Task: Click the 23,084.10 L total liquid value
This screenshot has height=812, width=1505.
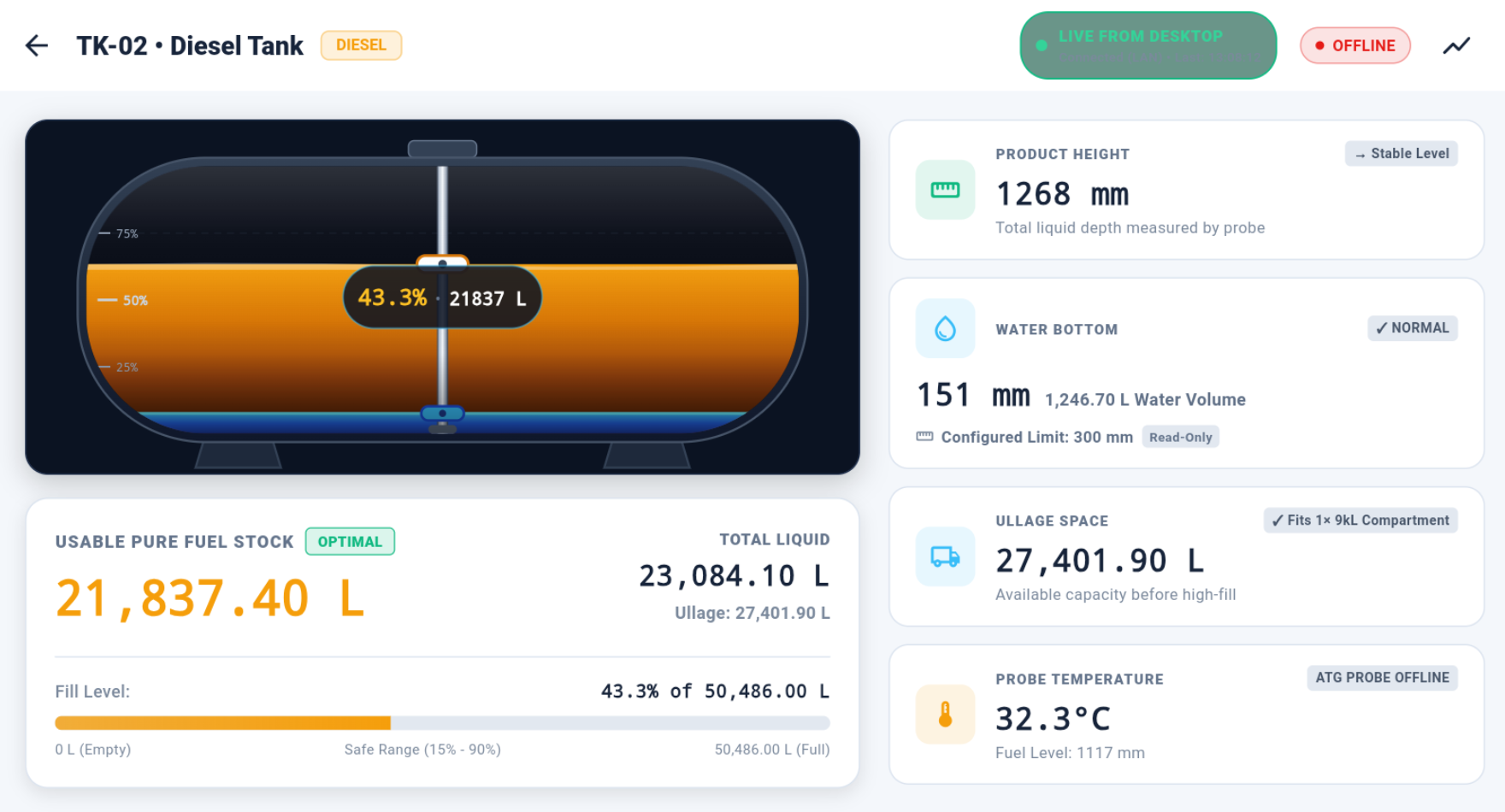Action: pyautogui.click(x=735, y=576)
